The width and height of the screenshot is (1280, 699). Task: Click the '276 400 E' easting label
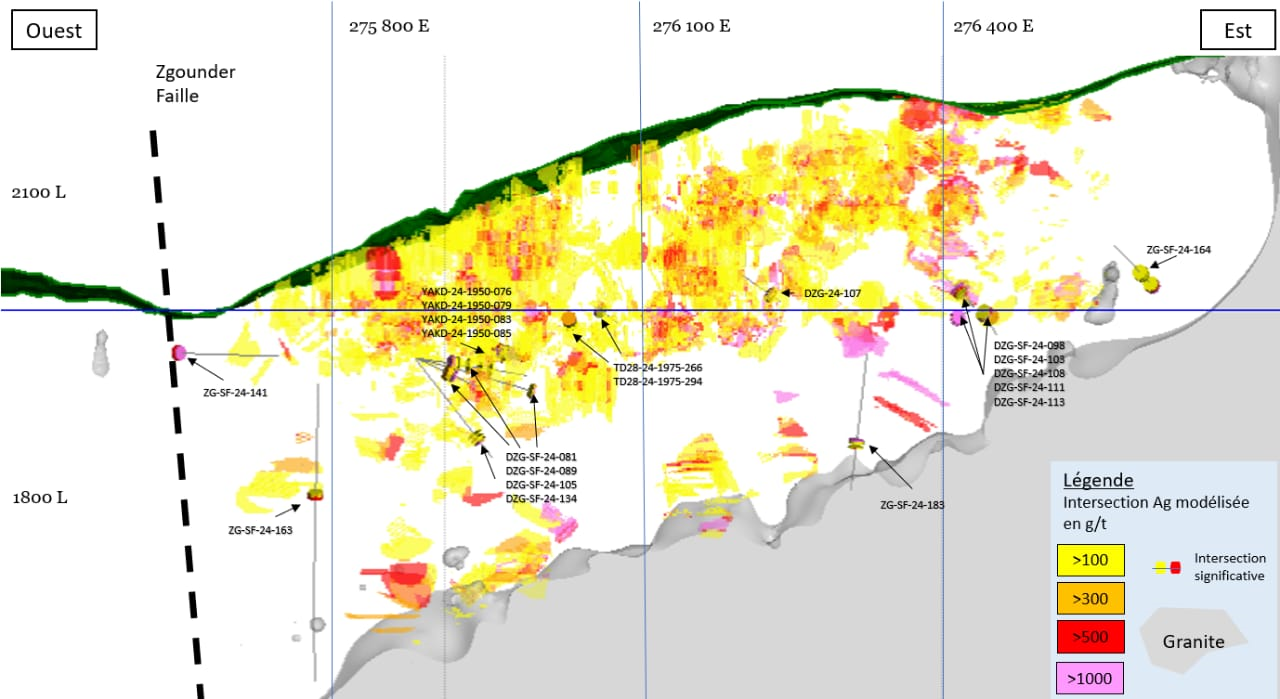coord(993,27)
